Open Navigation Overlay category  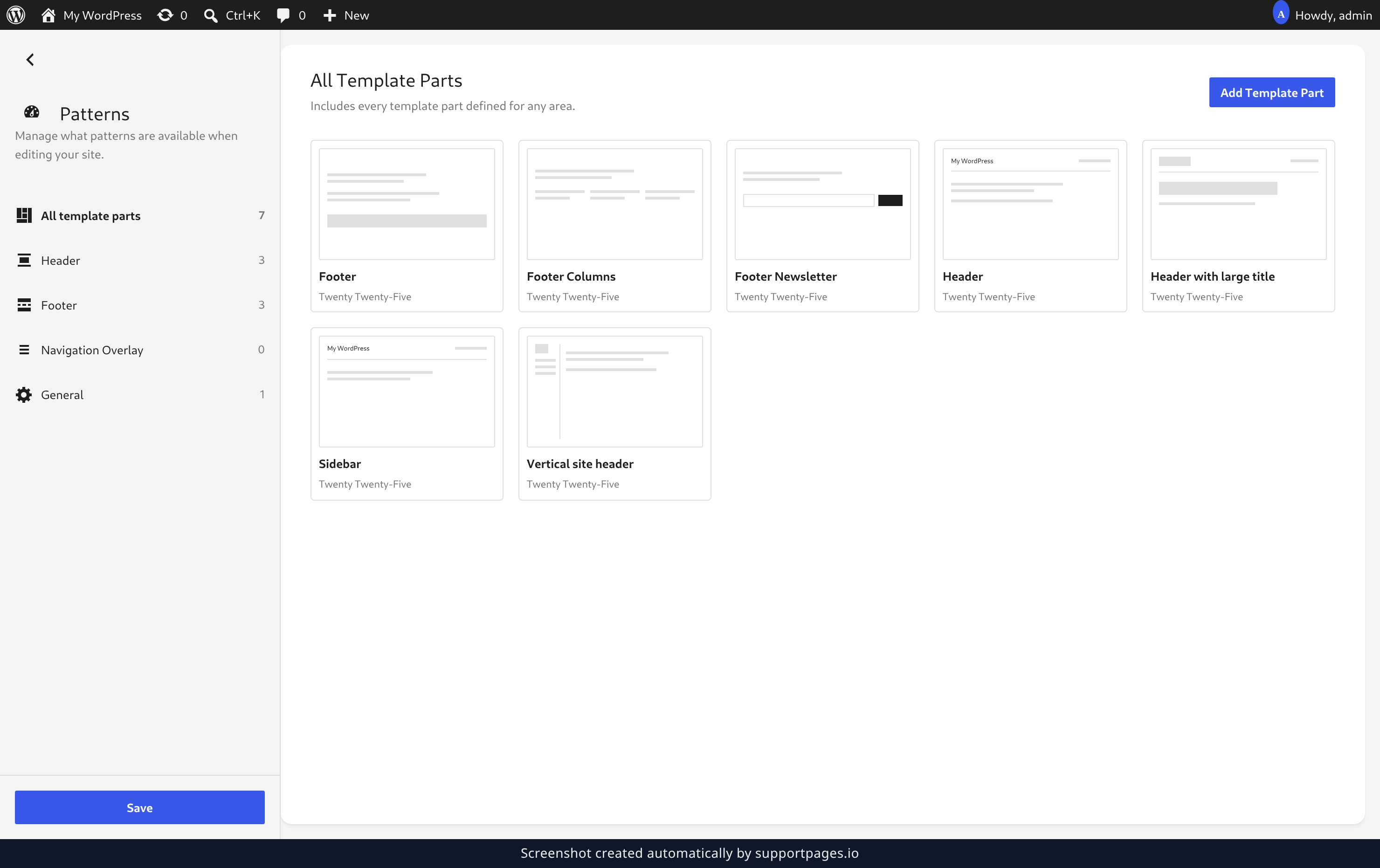140,350
